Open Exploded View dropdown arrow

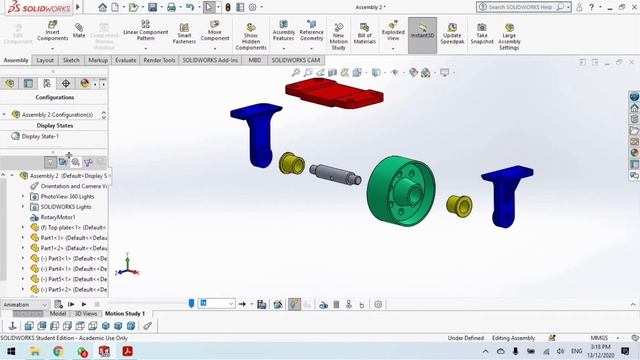coord(393,49)
